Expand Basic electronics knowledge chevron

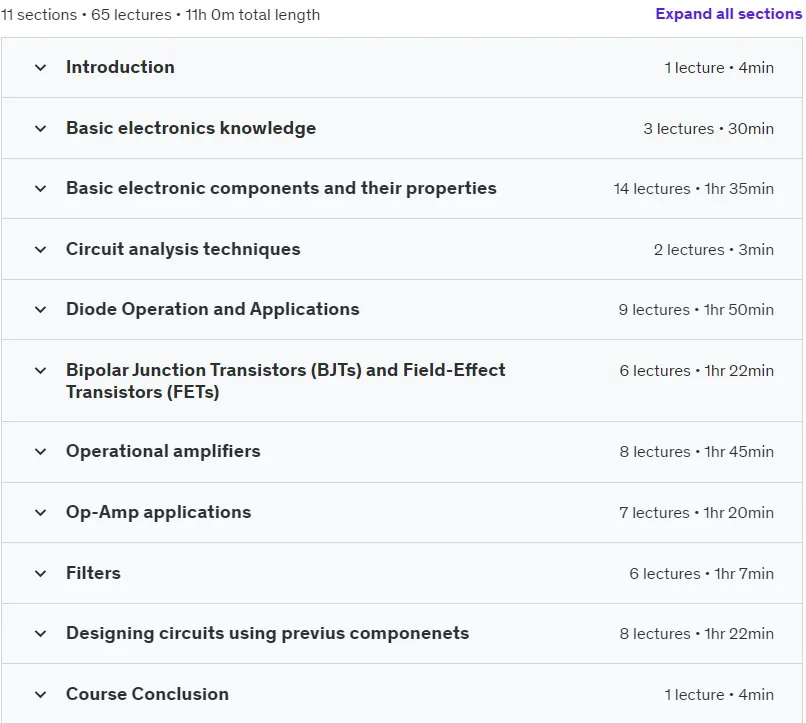click(41, 128)
